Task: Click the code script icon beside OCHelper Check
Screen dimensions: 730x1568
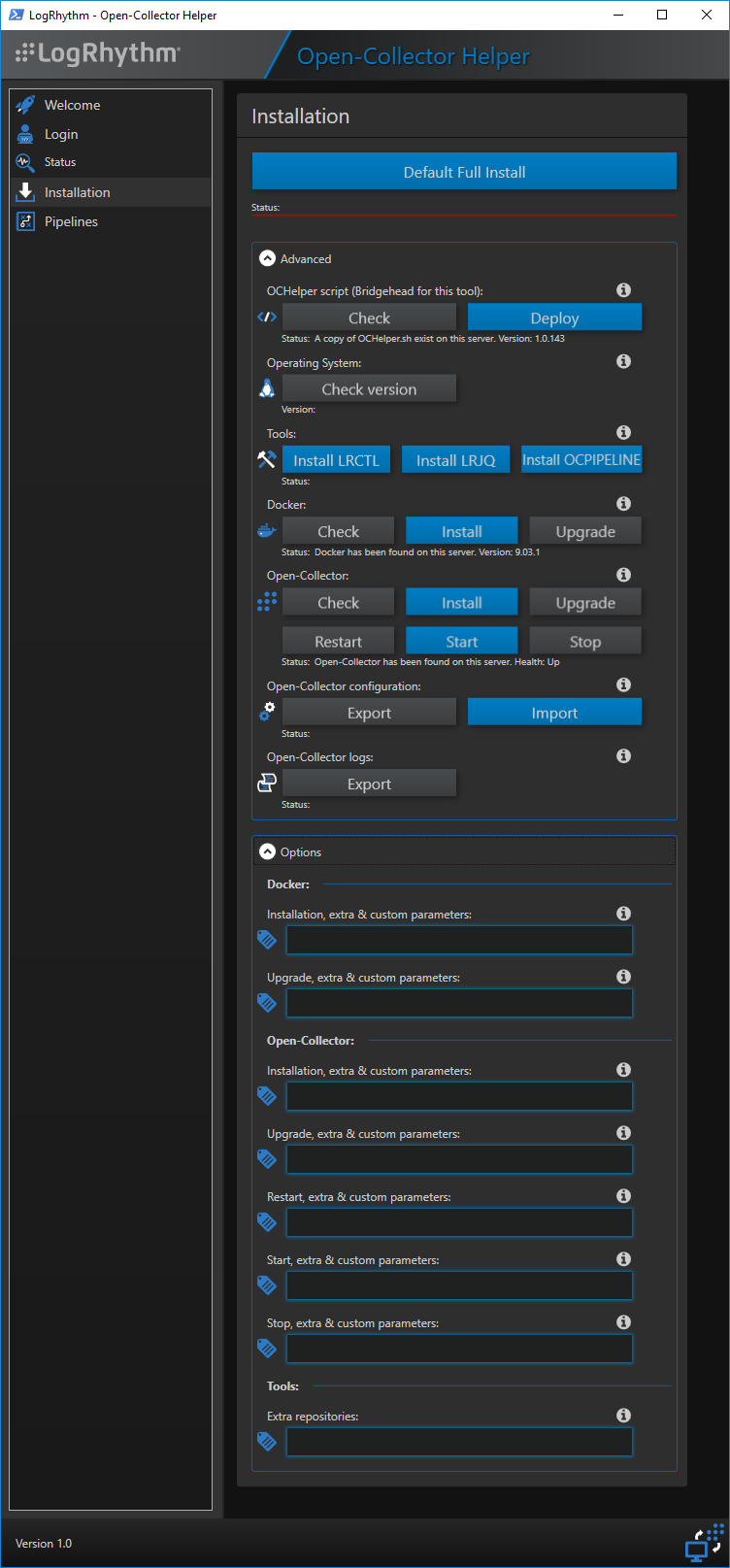Action: tap(267, 317)
